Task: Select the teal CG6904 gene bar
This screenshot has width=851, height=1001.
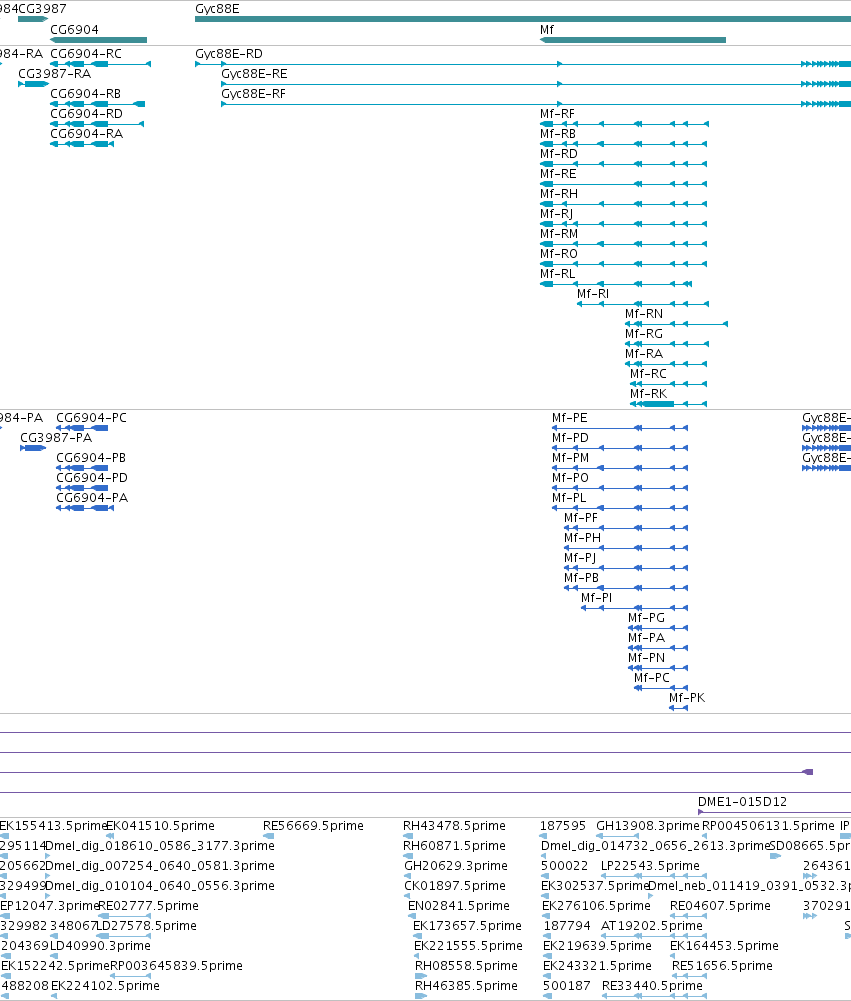Action: coord(99,40)
